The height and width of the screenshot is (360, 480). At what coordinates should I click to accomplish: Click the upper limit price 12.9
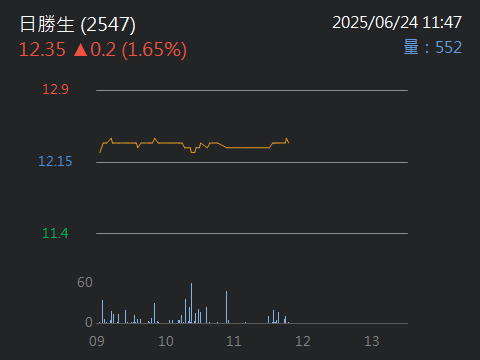pyautogui.click(x=55, y=89)
